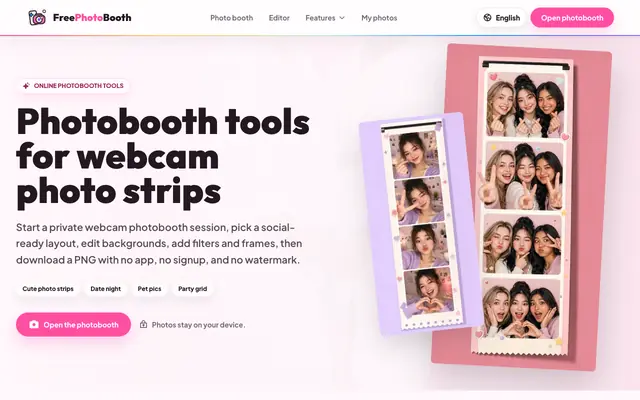Open My photos in navigation

pos(379,18)
